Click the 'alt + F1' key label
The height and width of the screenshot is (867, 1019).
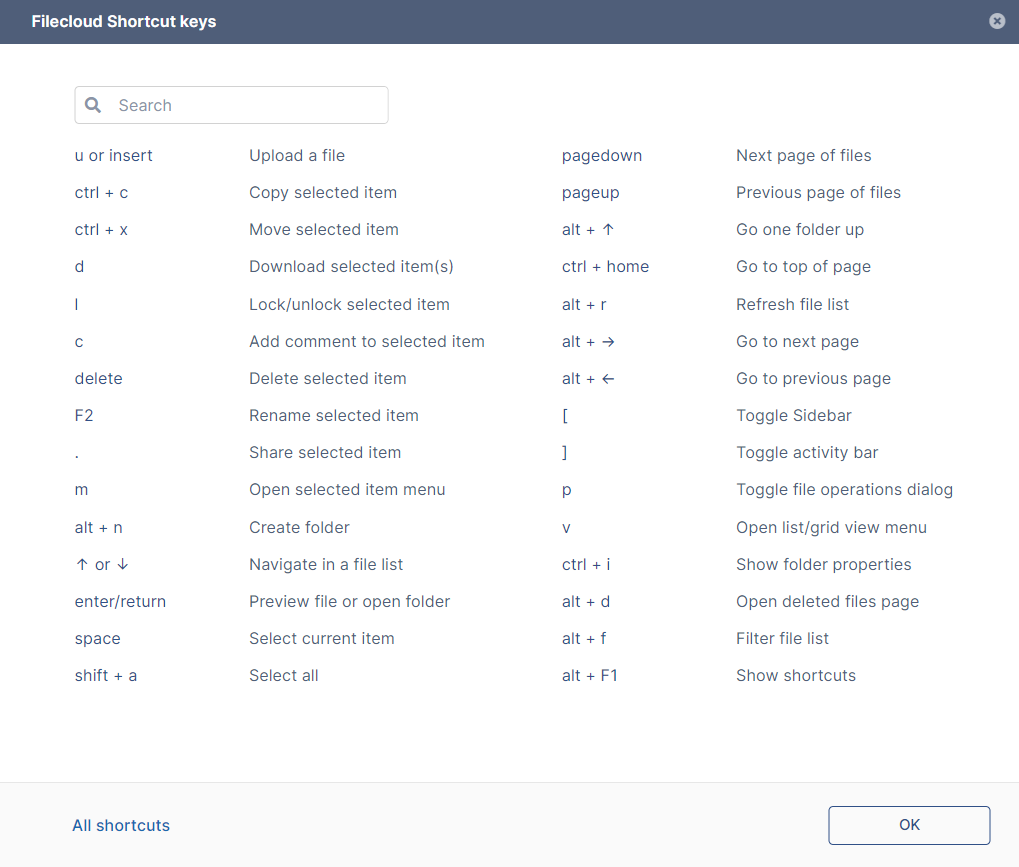pyautogui.click(x=590, y=675)
